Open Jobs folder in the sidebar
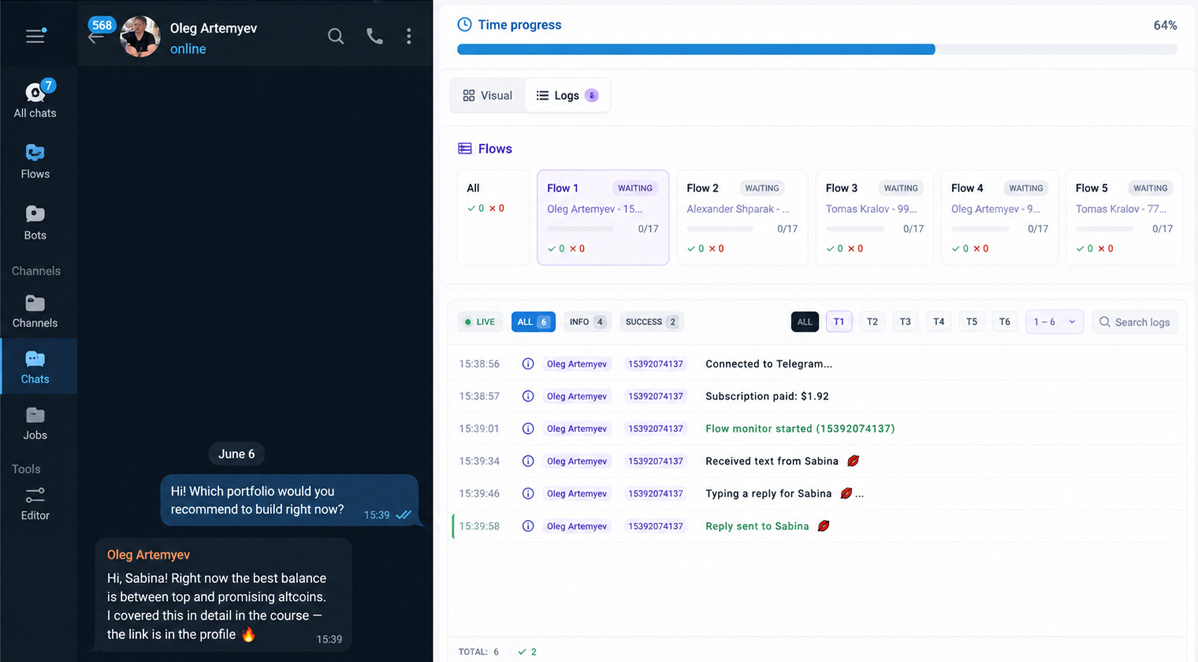Screen dimensions: 1198x662 point(35,423)
